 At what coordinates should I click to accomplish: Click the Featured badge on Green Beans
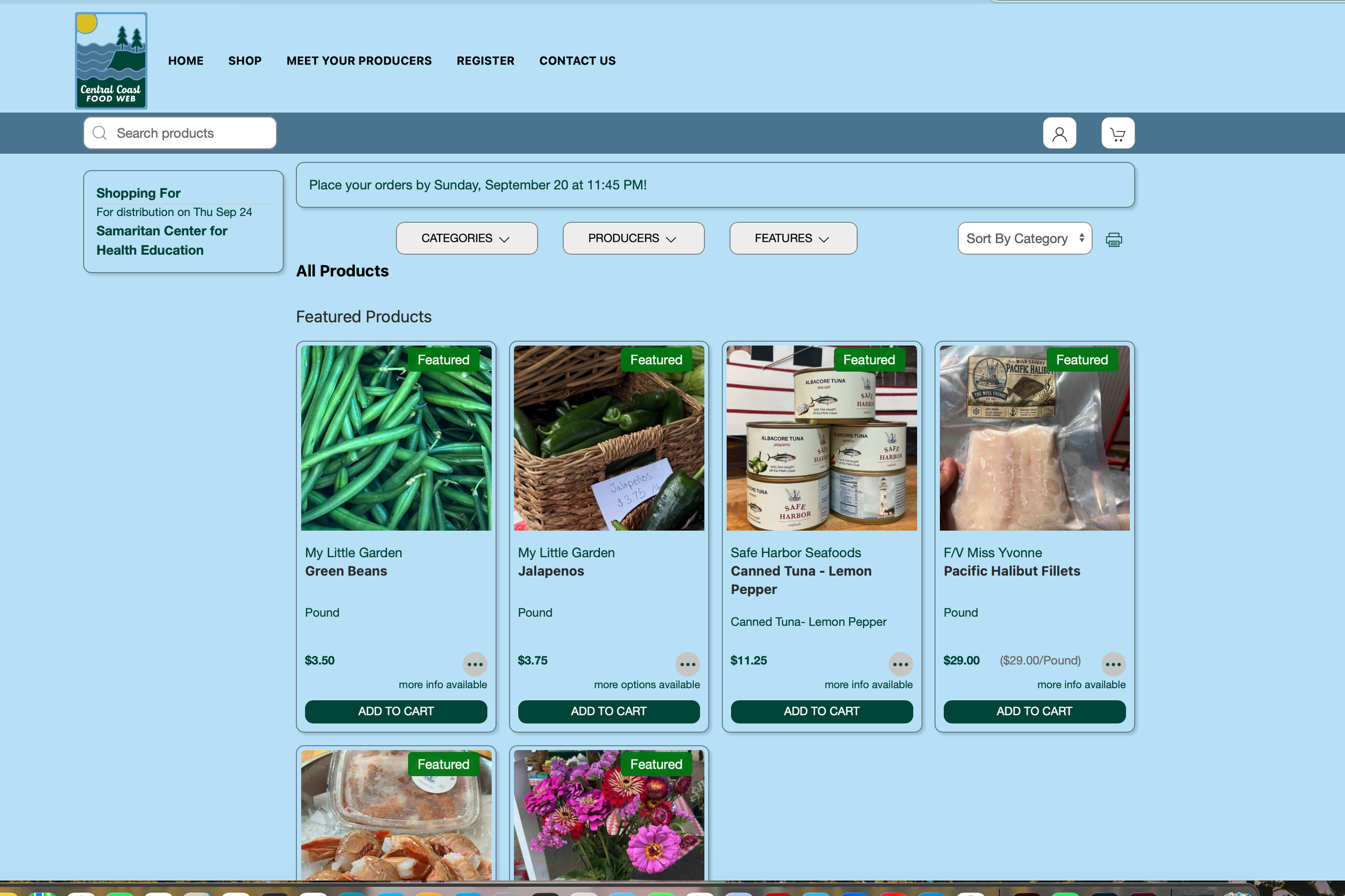pyautogui.click(x=443, y=360)
